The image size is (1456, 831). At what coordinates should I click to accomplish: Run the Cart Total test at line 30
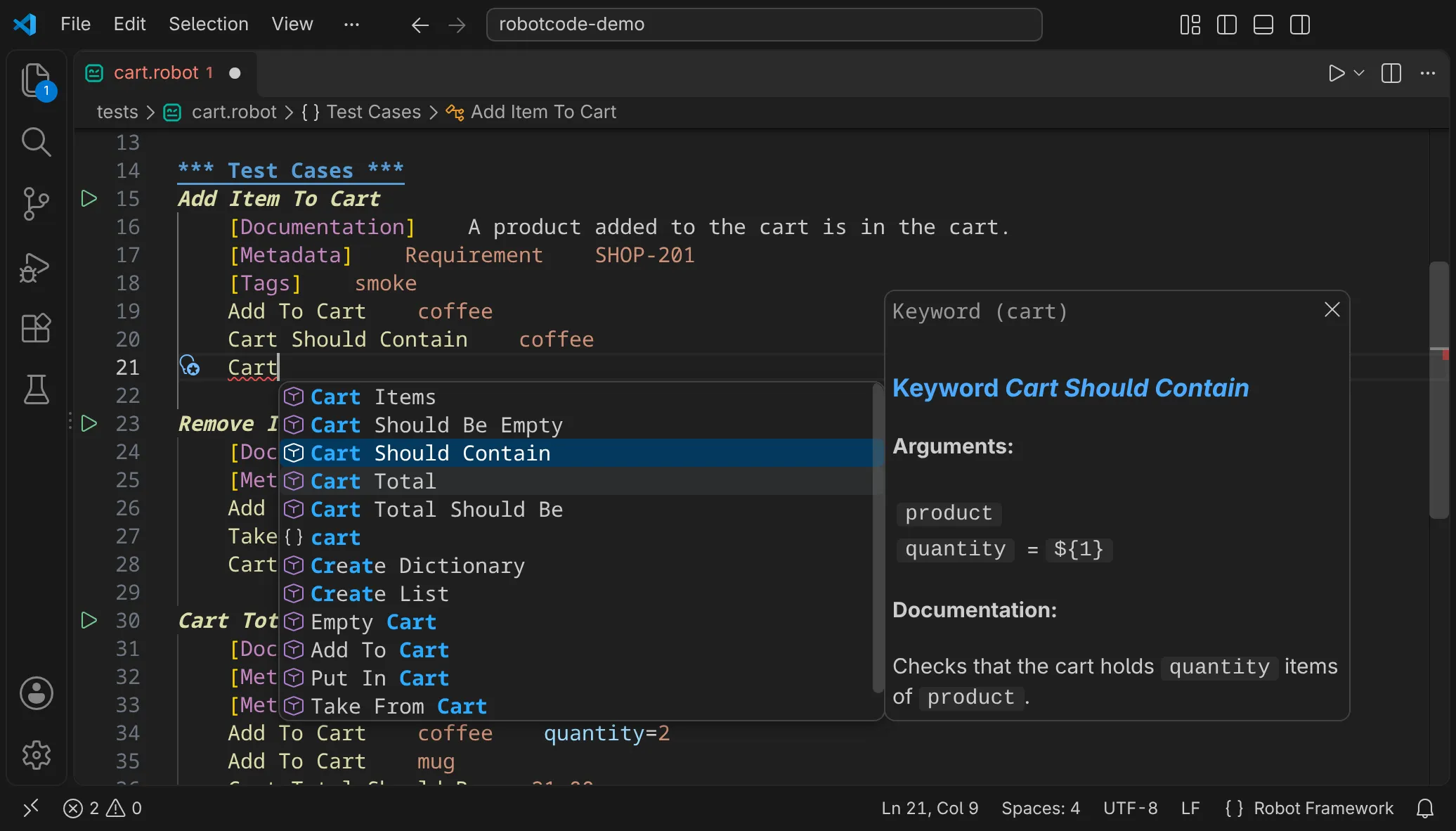pos(89,620)
